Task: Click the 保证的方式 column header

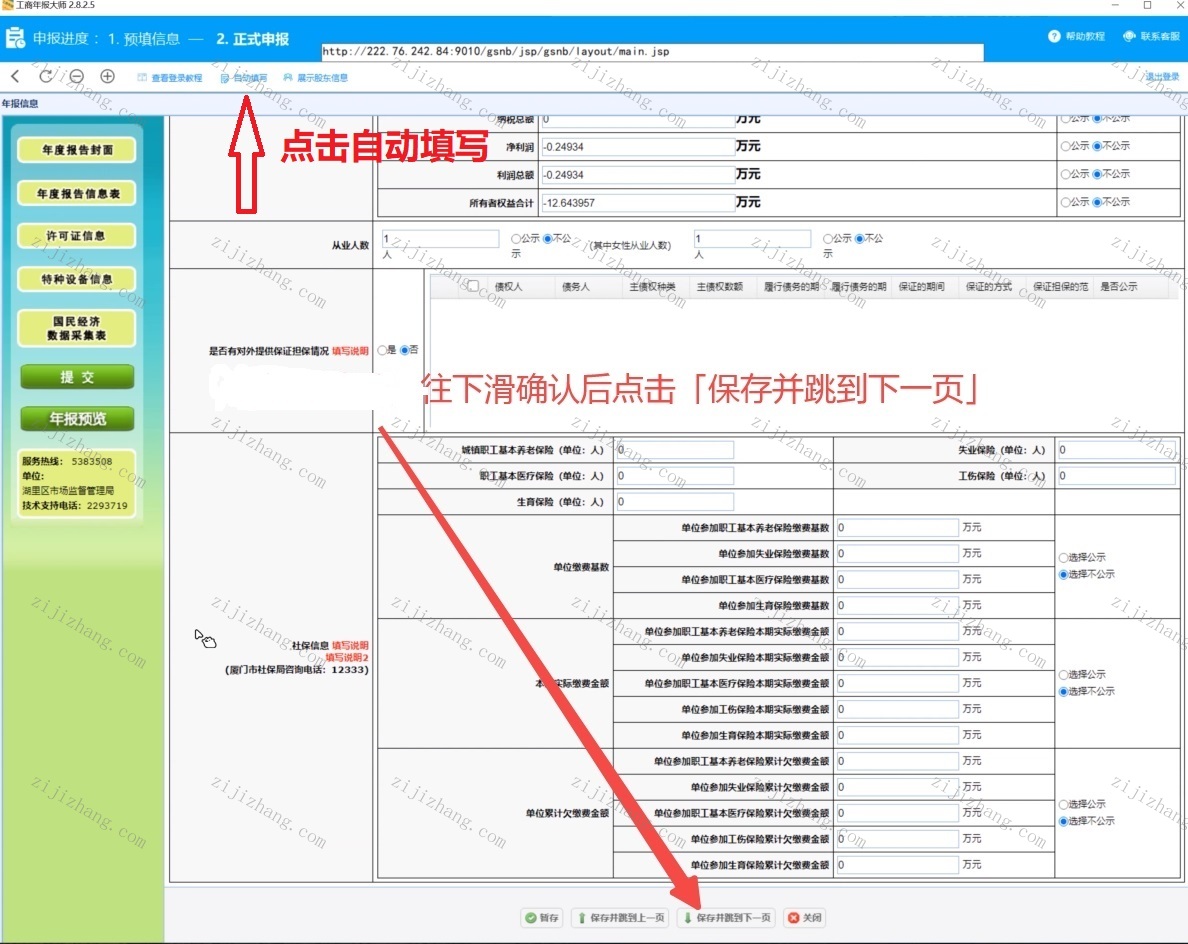Action: click(x=989, y=286)
